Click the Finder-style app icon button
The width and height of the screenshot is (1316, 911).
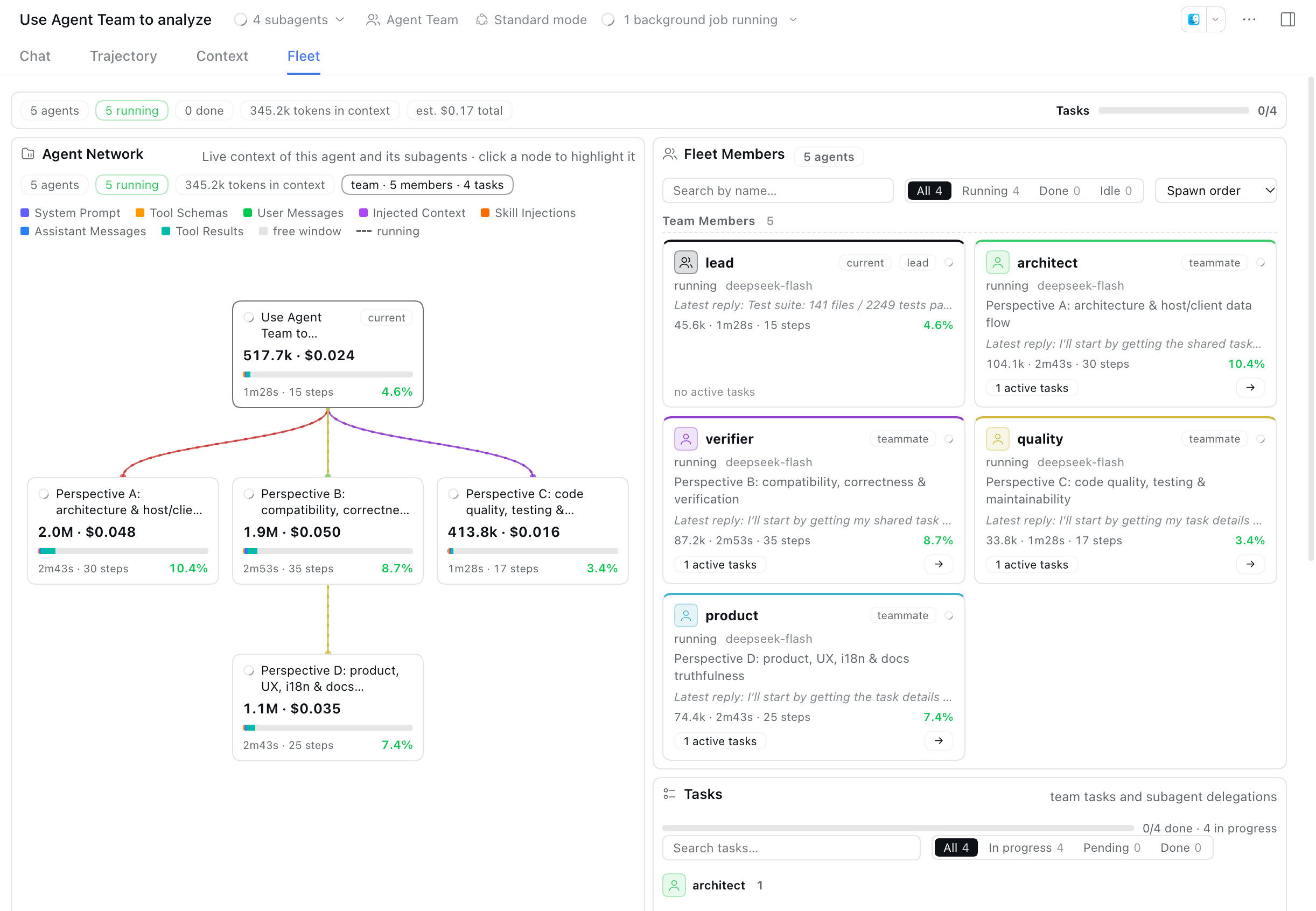coord(1193,19)
